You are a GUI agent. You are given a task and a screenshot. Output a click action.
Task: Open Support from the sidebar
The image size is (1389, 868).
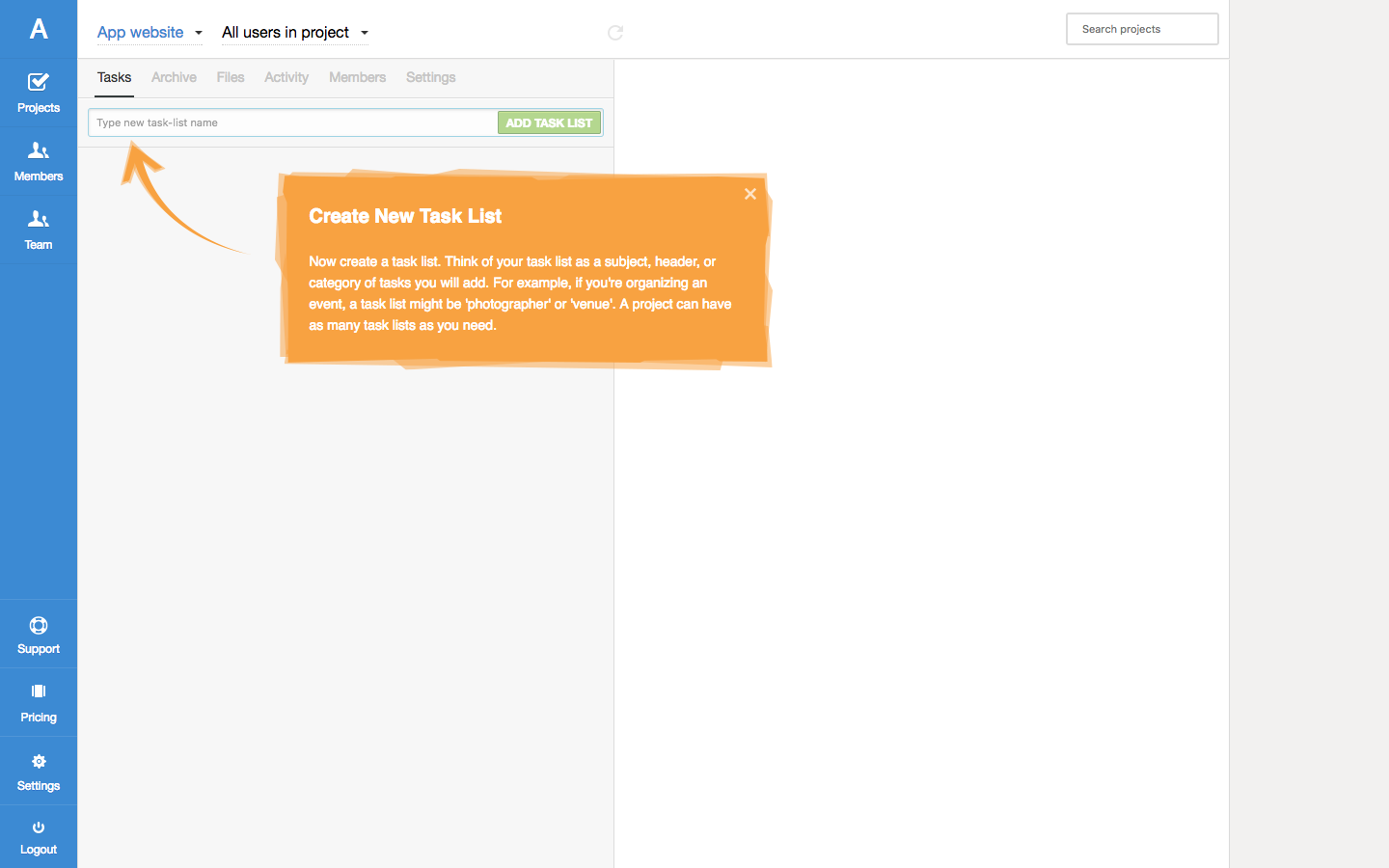tap(39, 635)
